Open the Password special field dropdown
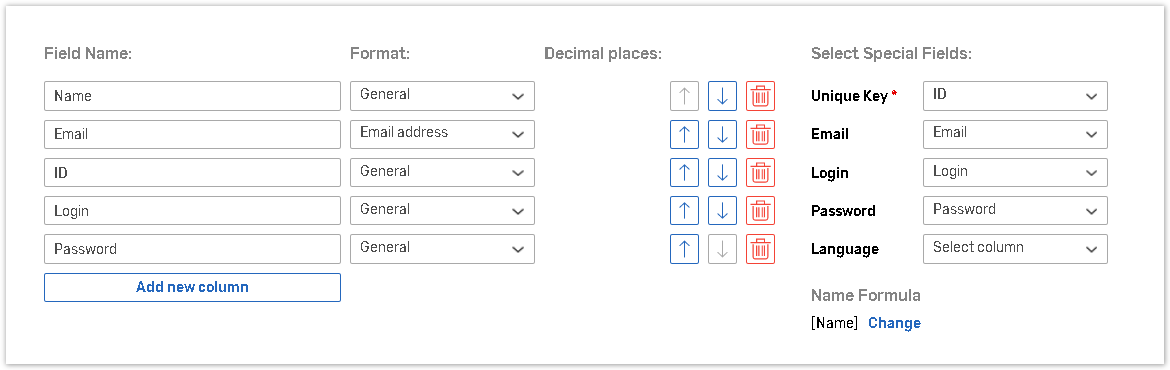Image resolution: width=1170 pixels, height=370 pixels. (1015, 210)
